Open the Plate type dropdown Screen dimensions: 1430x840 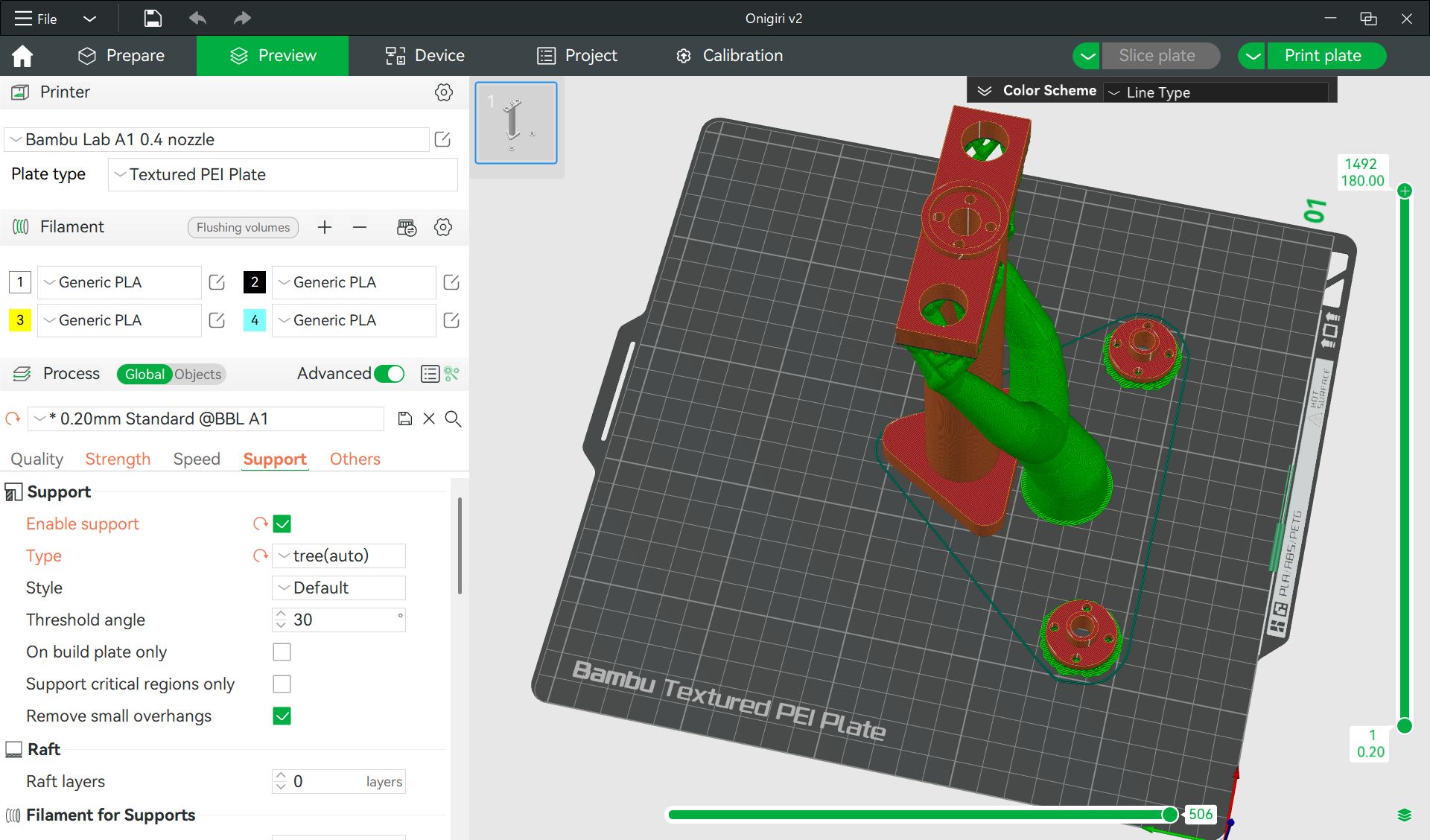coord(283,174)
